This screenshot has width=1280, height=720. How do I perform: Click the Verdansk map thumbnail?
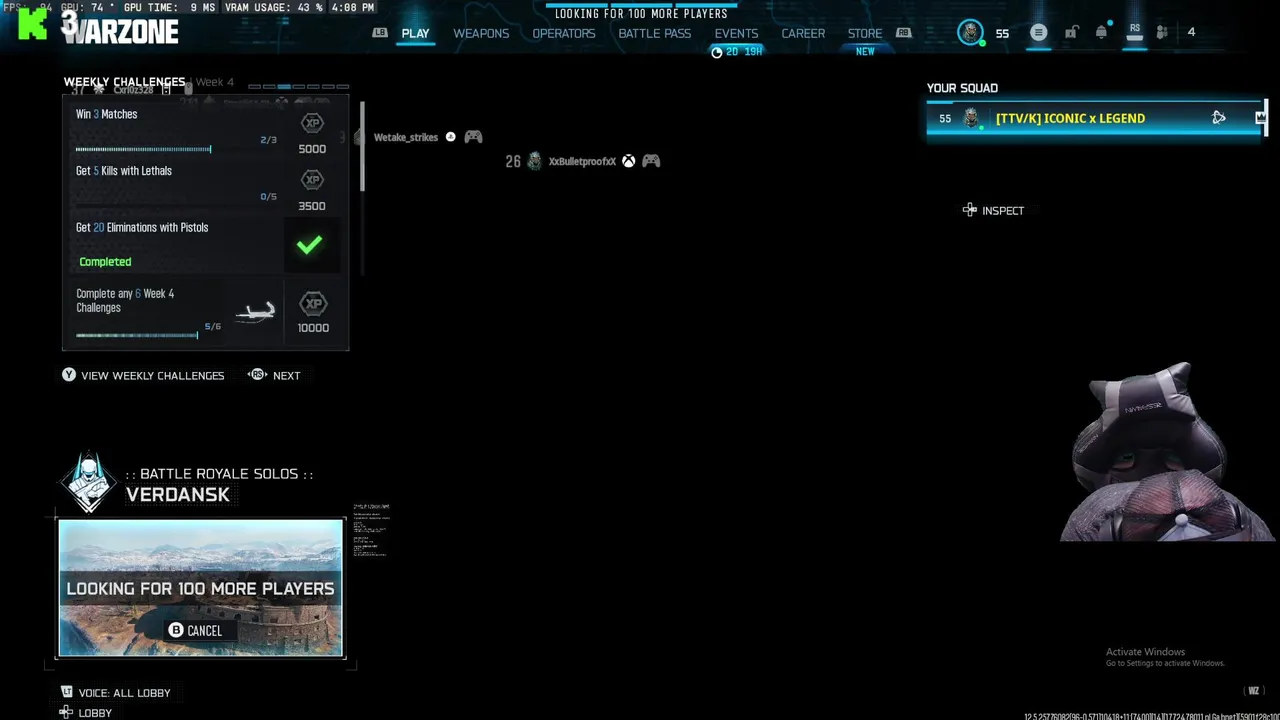pos(200,588)
